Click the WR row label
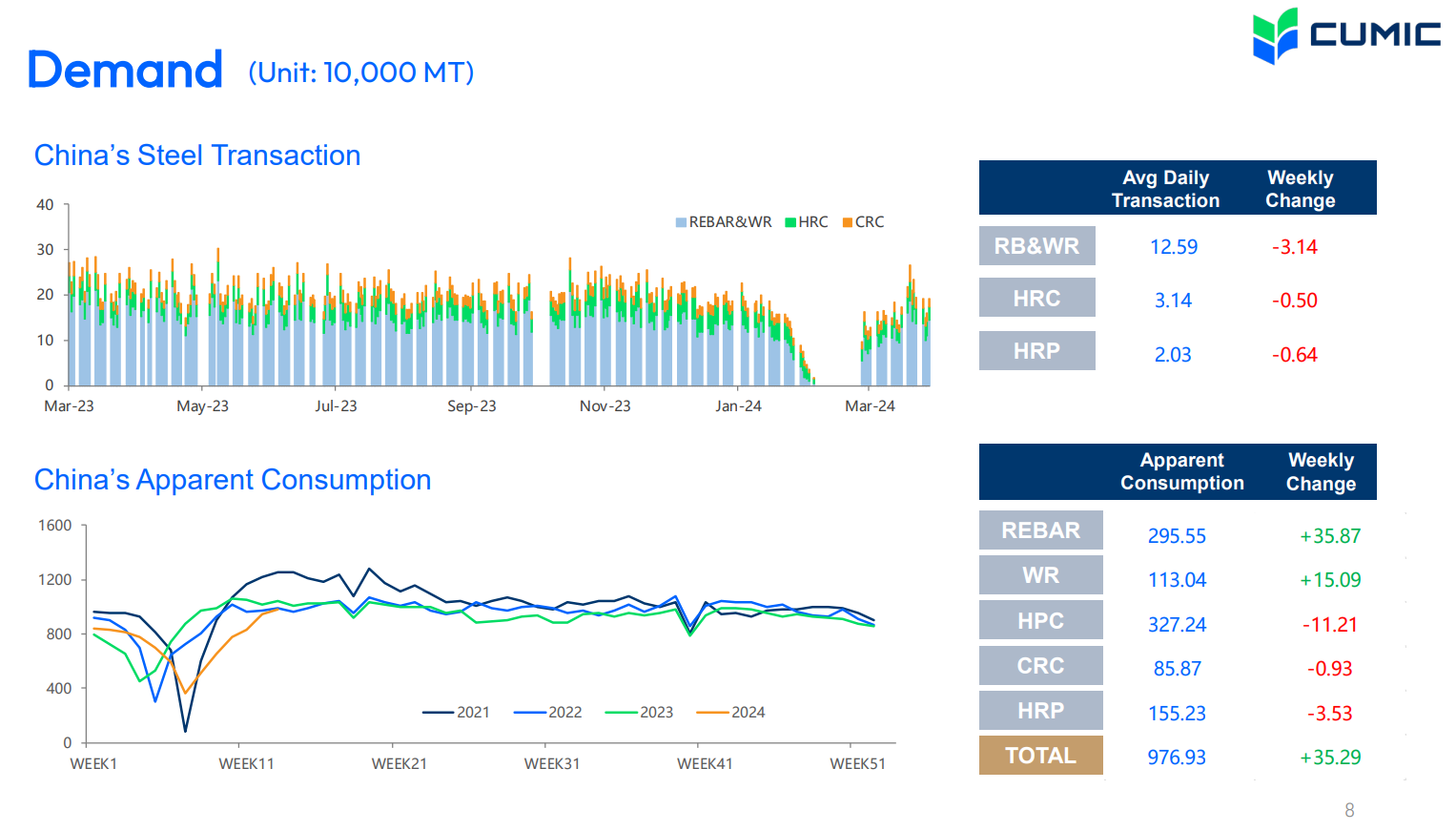This screenshot has height=831, width=1456. click(1040, 575)
